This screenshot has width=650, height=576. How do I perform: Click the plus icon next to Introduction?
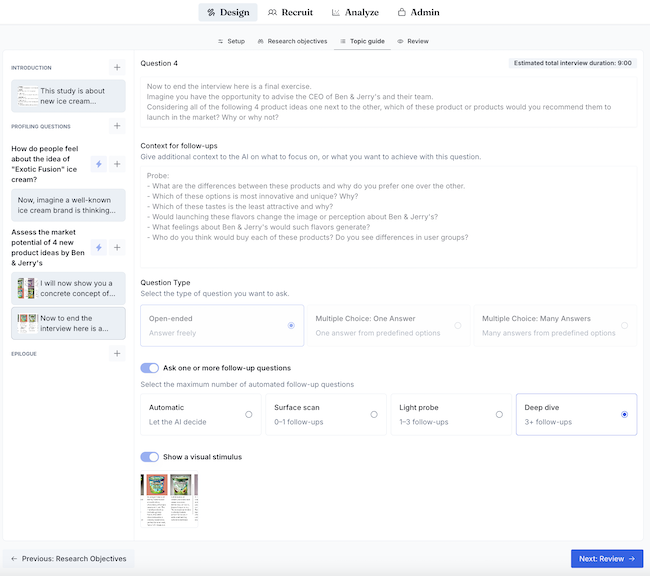(117, 68)
